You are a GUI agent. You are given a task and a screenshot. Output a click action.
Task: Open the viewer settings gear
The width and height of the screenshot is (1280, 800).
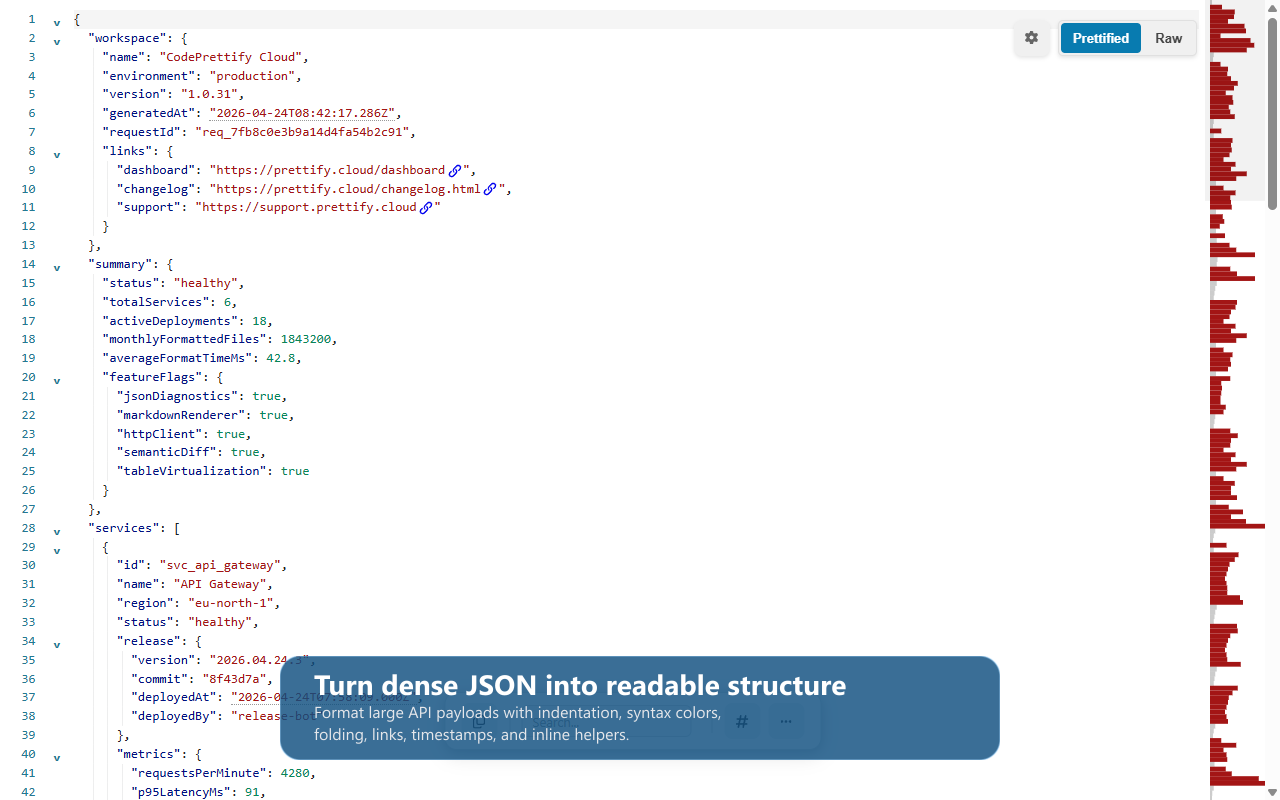click(1031, 38)
